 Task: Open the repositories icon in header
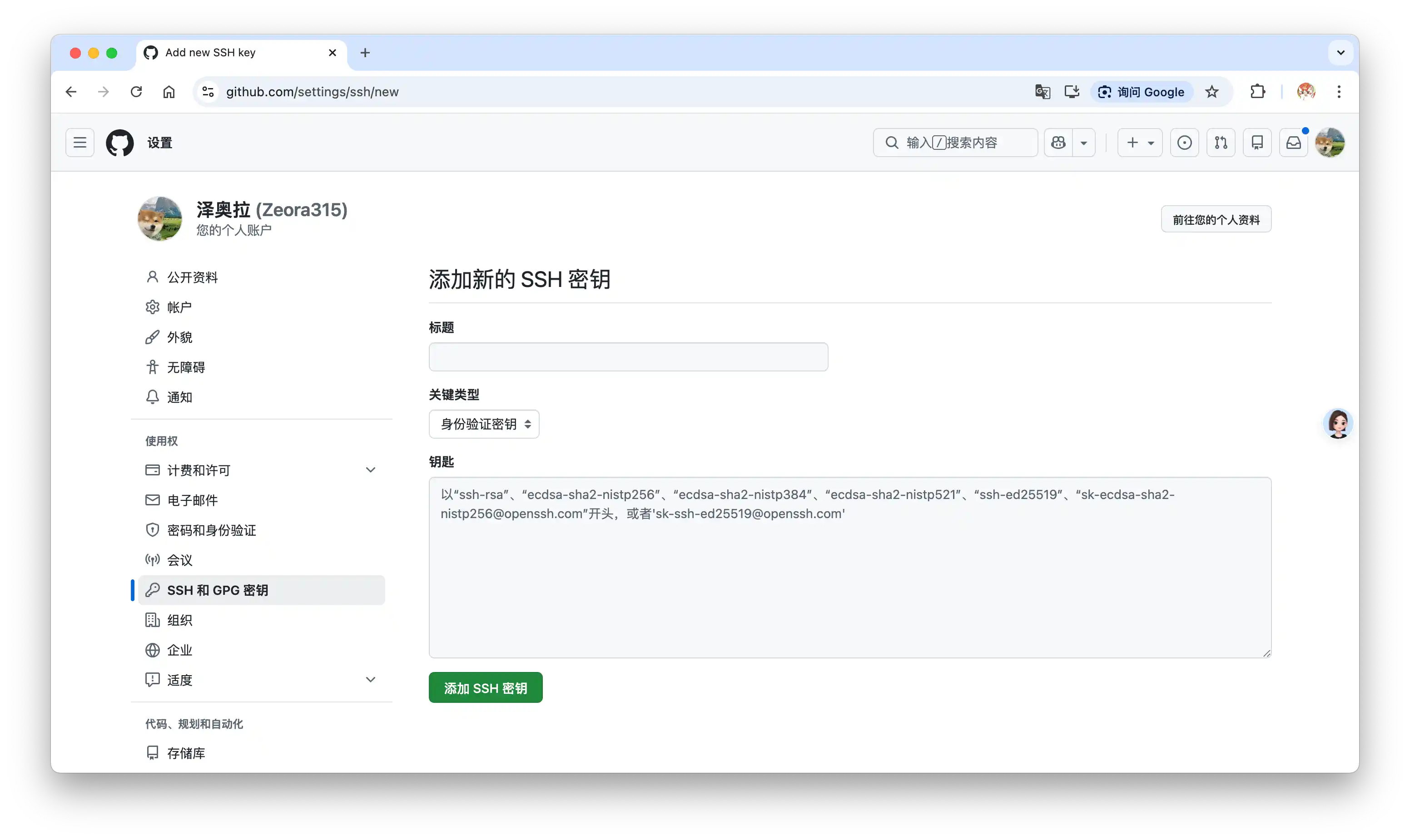point(1257,143)
